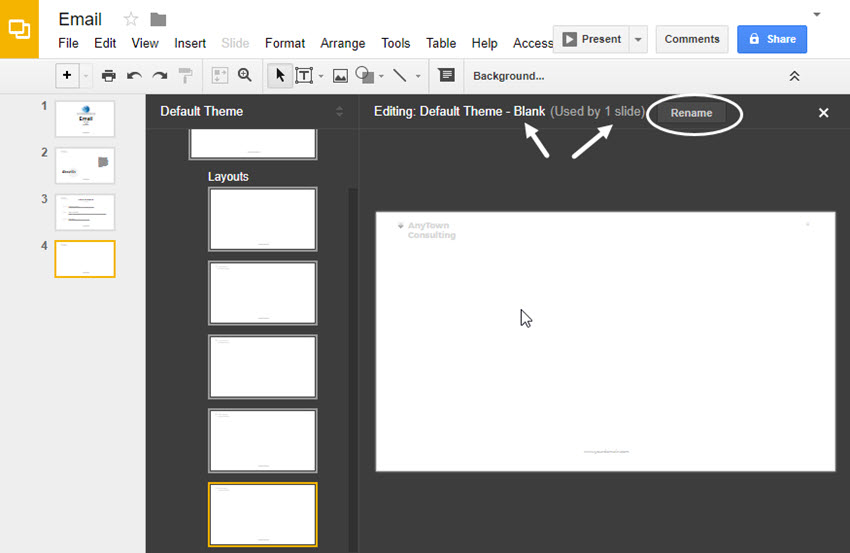
Task: Click the layouts panel vertical scrollbar
Action: [353, 369]
